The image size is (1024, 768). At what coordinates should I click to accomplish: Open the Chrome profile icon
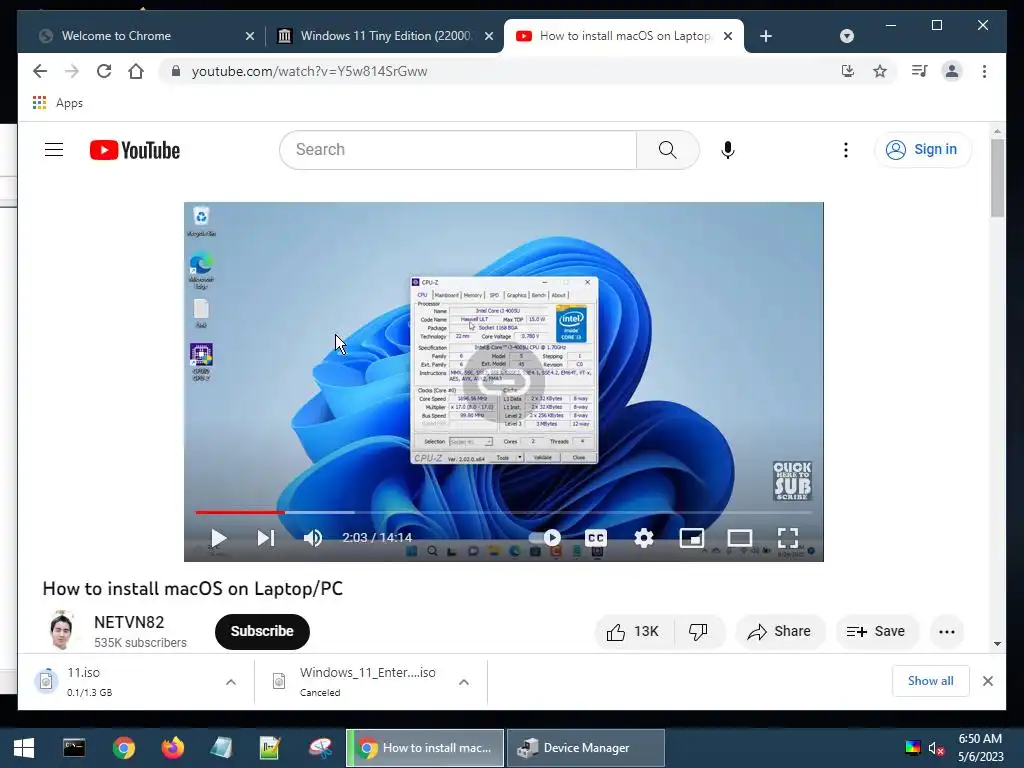tap(952, 71)
